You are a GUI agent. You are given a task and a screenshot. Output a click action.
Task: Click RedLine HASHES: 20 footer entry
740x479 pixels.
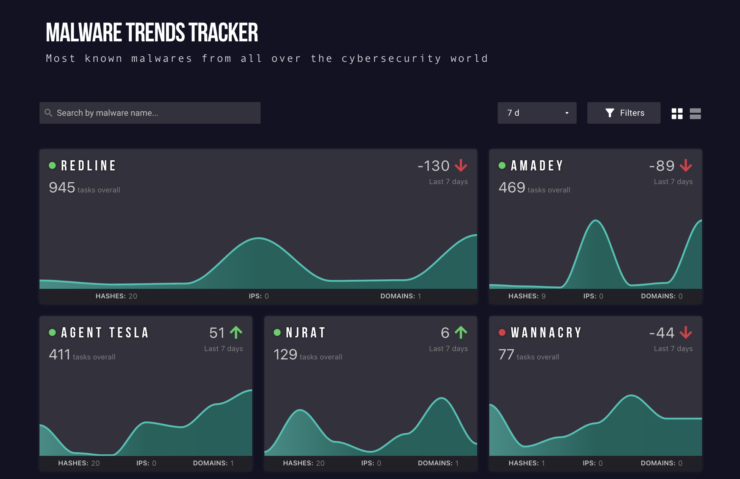point(116,296)
